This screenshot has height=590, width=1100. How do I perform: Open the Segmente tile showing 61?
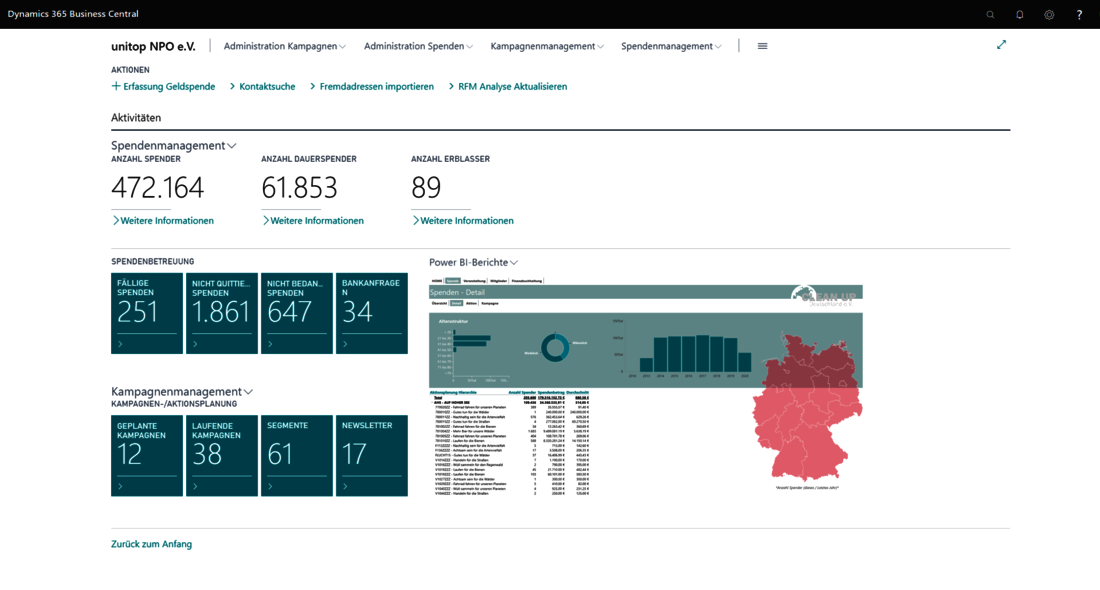click(297, 456)
